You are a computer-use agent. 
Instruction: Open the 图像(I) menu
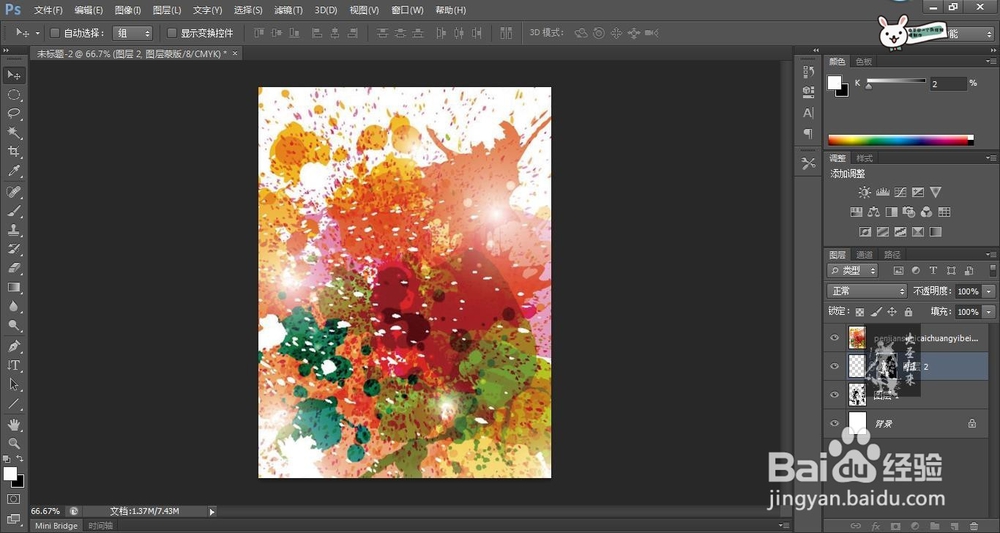click(x=128, y=10)
